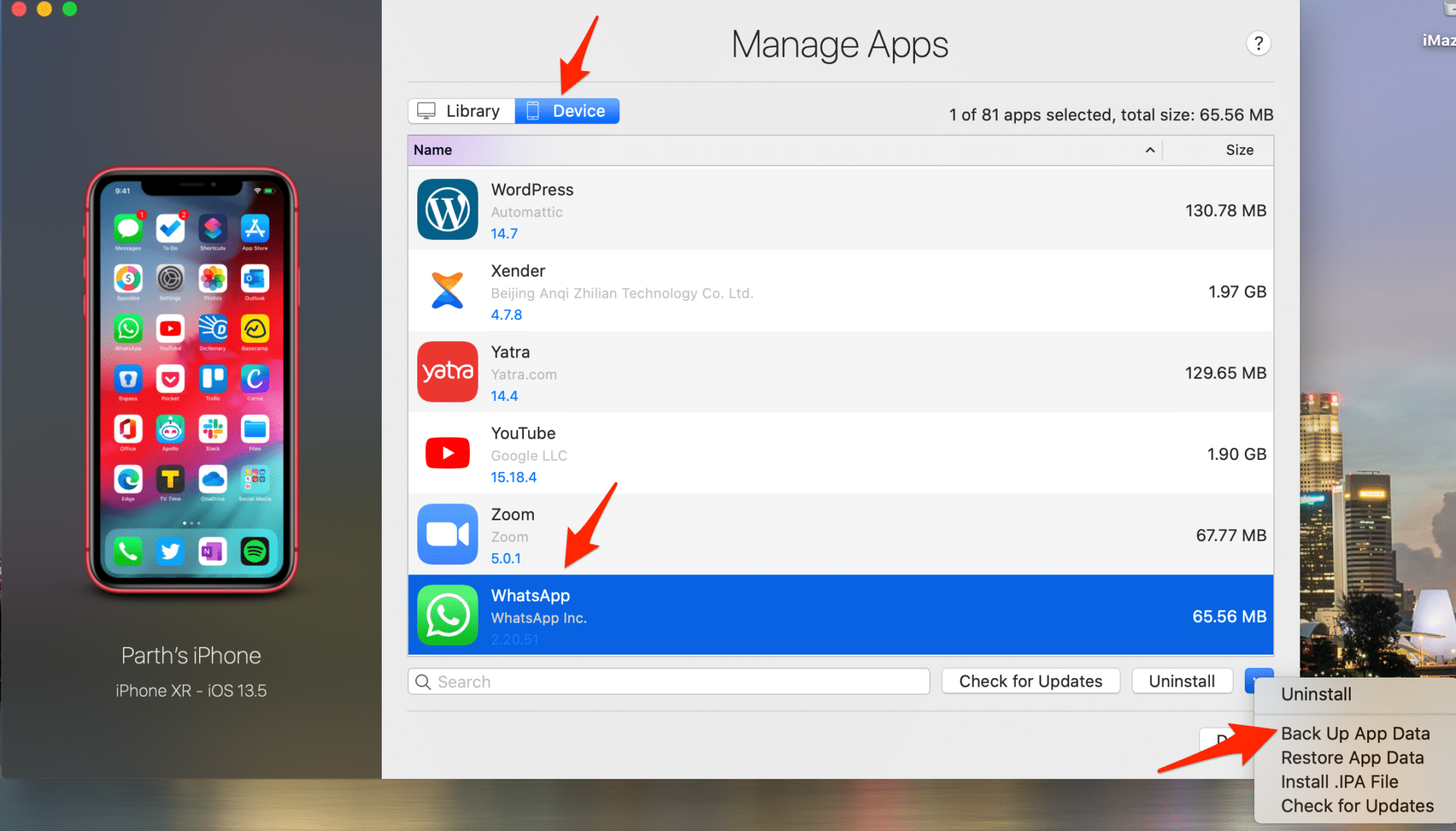1456x831 pixels.
Task: Click the Yatra app icon
Action: (x=447, y=372)
